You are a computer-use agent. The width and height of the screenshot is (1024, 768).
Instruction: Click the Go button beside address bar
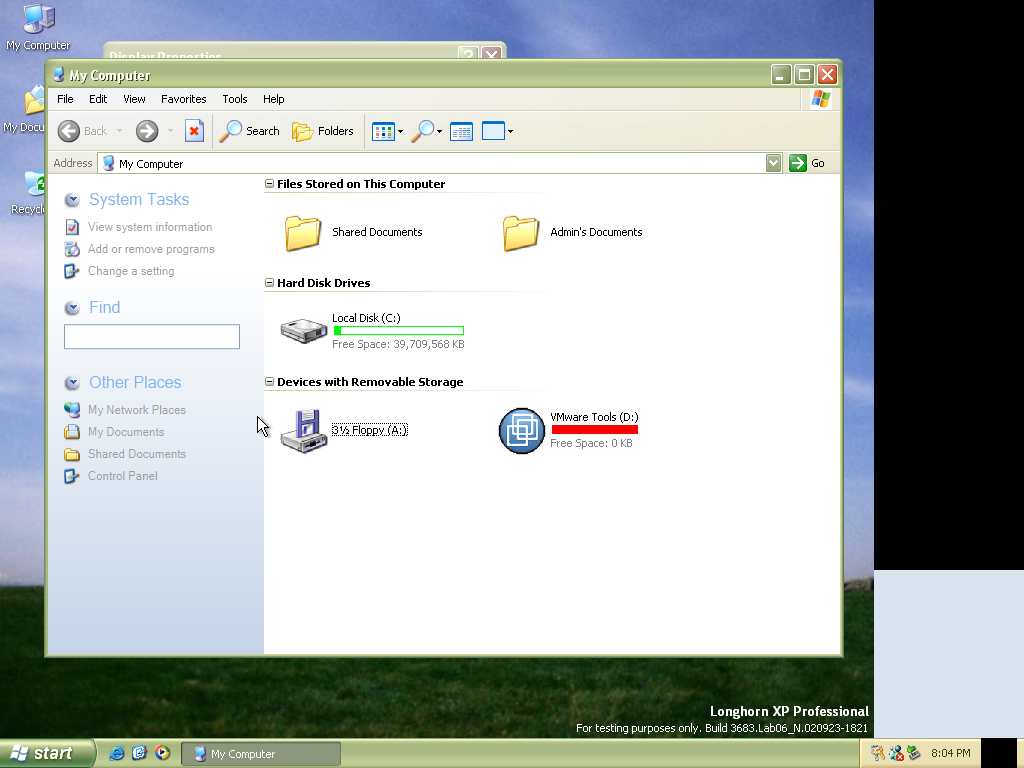tap(808, 163)
